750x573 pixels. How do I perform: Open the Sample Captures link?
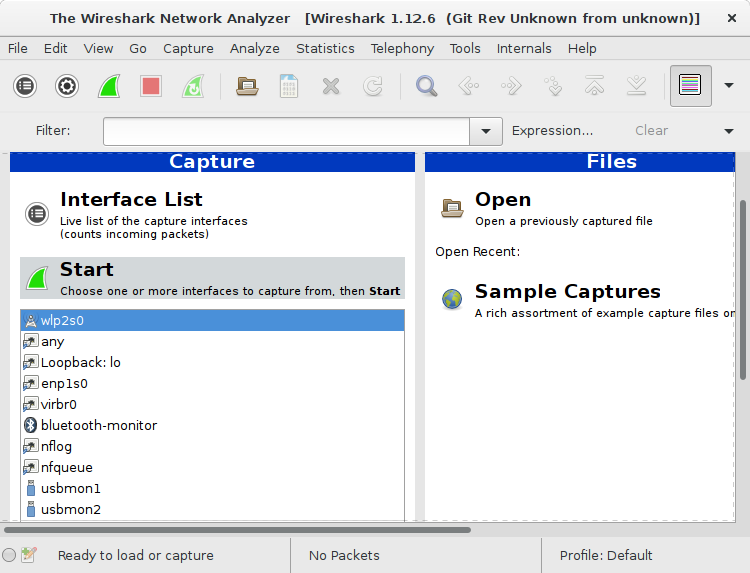(x=567, y=291)
